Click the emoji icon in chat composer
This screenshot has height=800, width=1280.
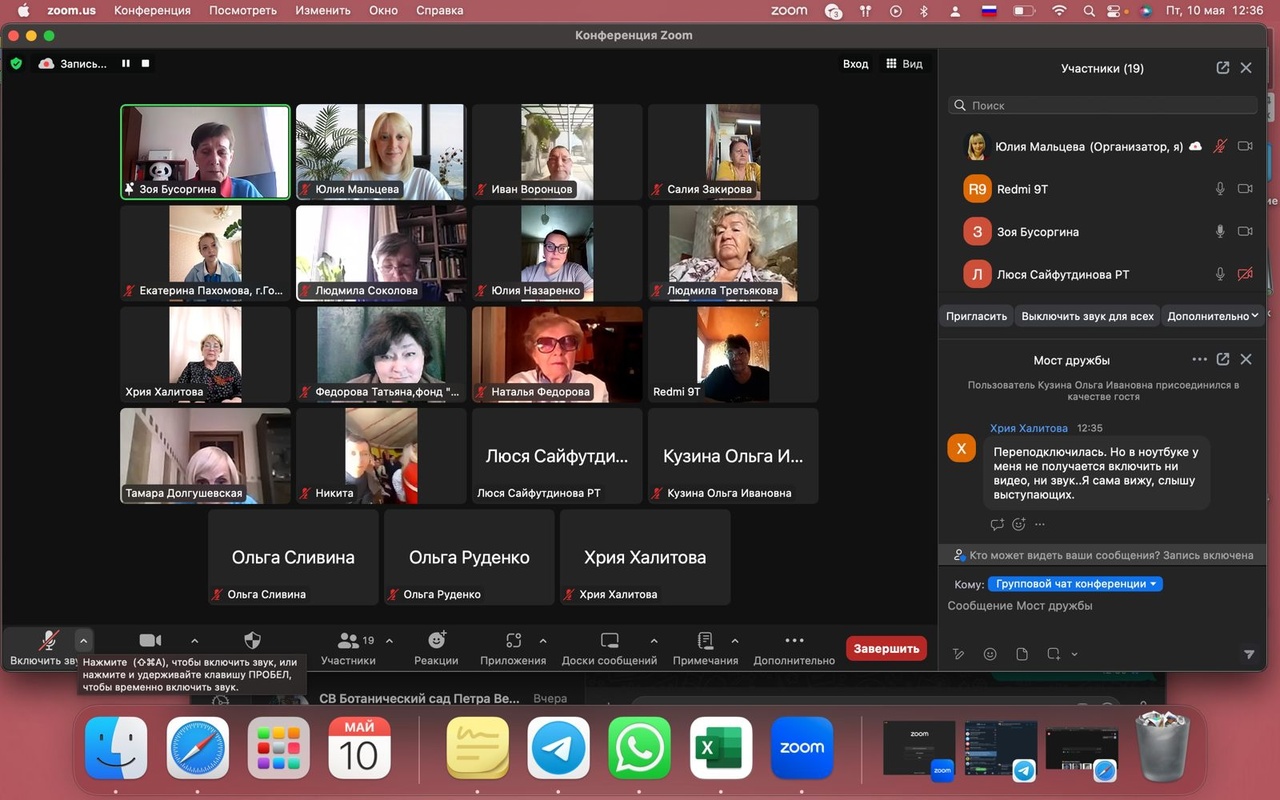pos(990,654)
